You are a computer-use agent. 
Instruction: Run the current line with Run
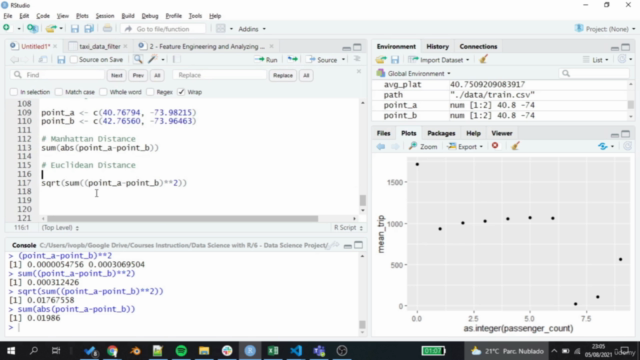pyautogui.click(x=266, y=60)
